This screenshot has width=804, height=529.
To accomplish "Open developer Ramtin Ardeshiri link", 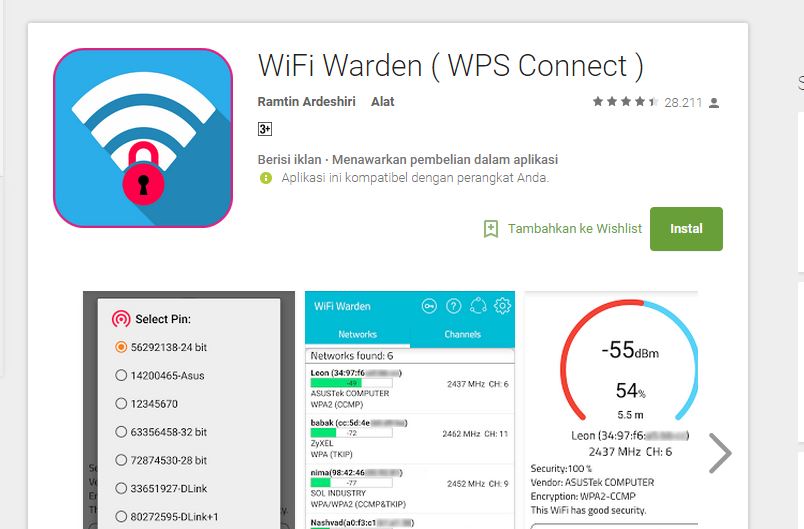I will click(x=306, y=101).
